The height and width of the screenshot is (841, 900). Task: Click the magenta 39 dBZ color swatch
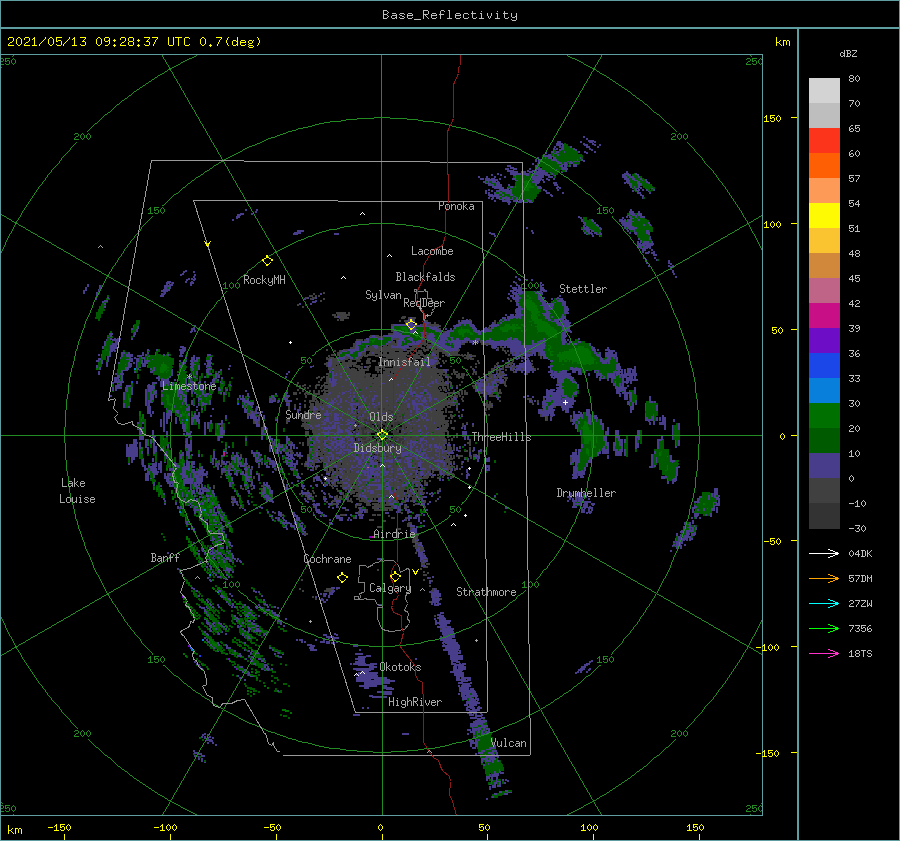[x=824, y=316]
